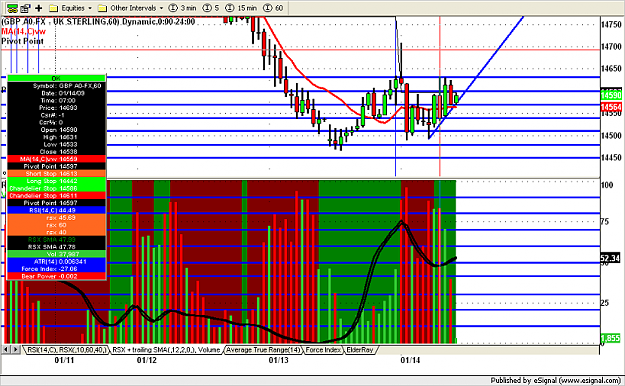Switch chart to the 5 interval

click(x=211, y=8)
